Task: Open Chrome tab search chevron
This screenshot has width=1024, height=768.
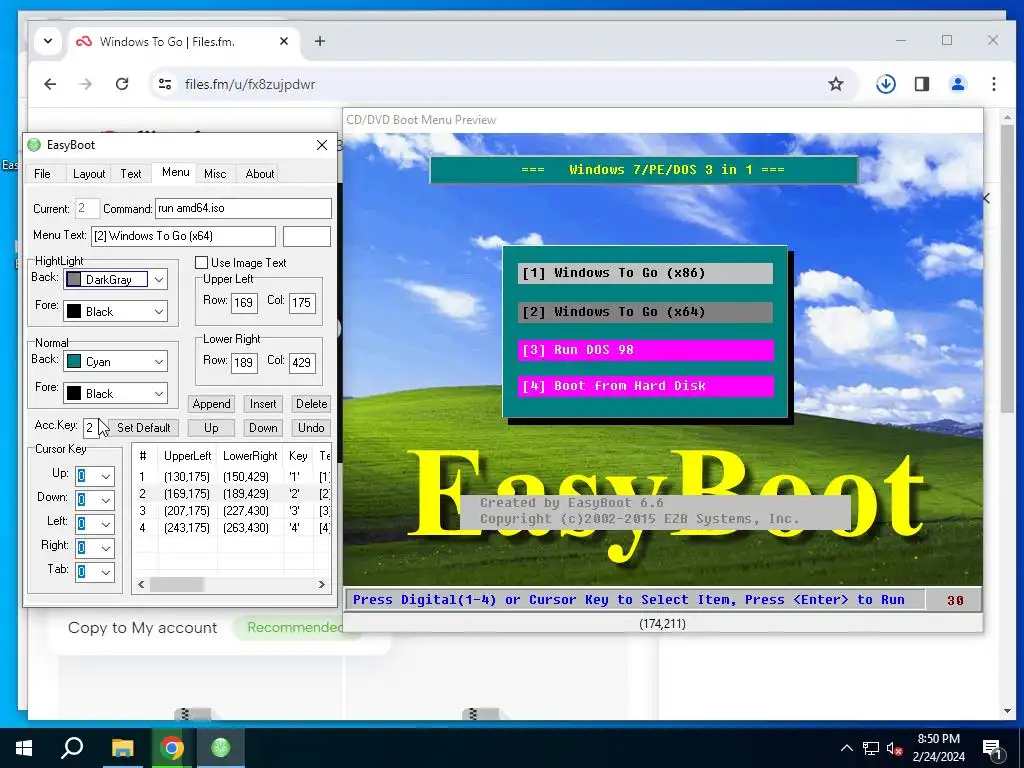Action: 48,41
